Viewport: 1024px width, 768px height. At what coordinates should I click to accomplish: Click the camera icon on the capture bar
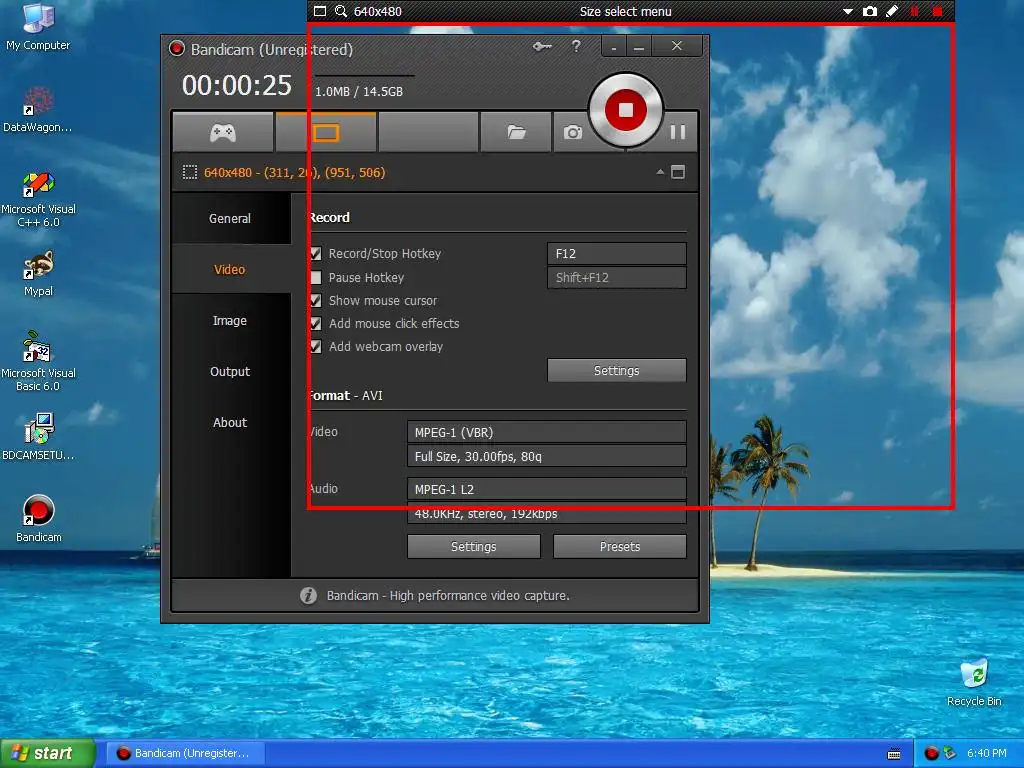click(x=869, y=11)
